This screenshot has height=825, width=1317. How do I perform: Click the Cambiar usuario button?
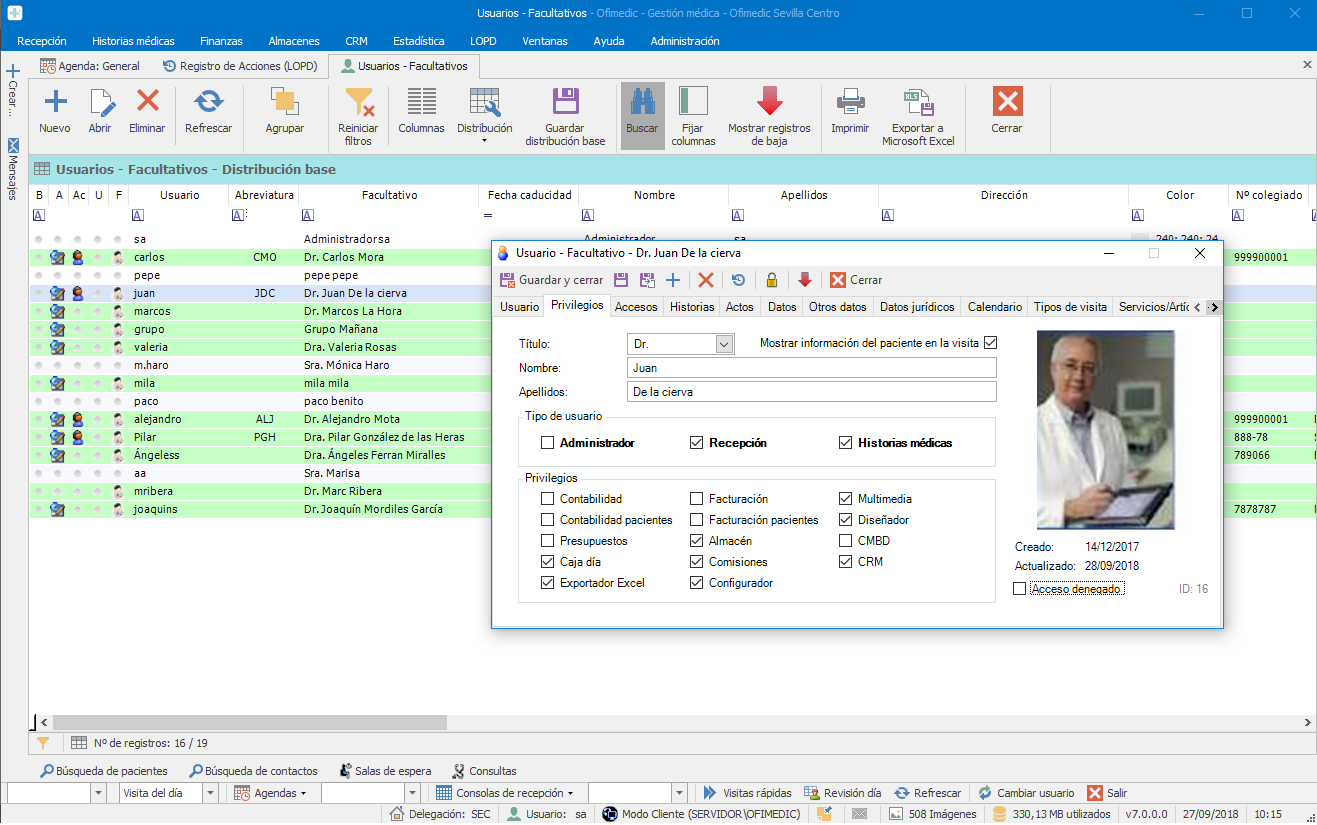coord(1025,793)
